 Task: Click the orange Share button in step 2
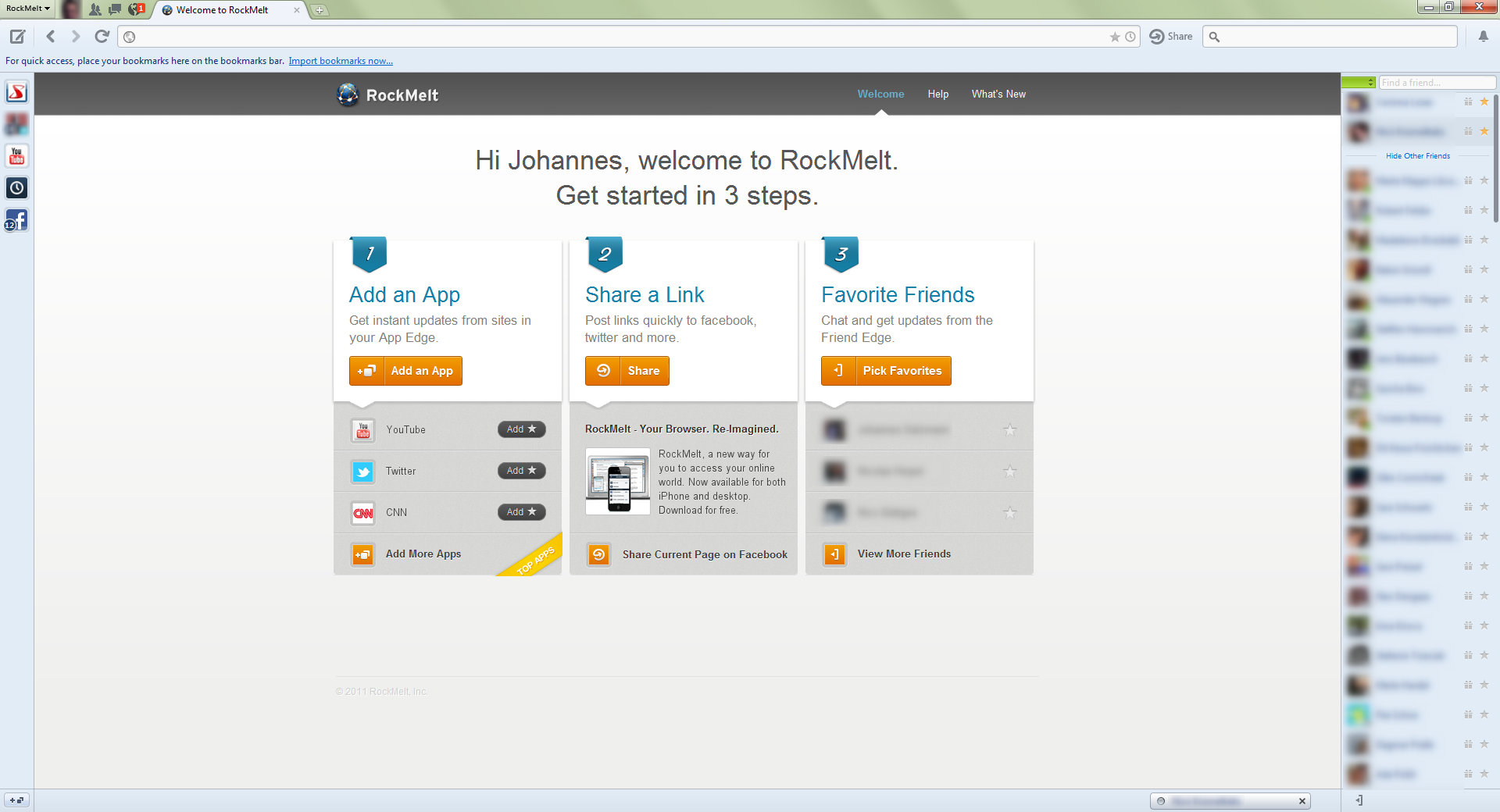(x=627, y=371)
